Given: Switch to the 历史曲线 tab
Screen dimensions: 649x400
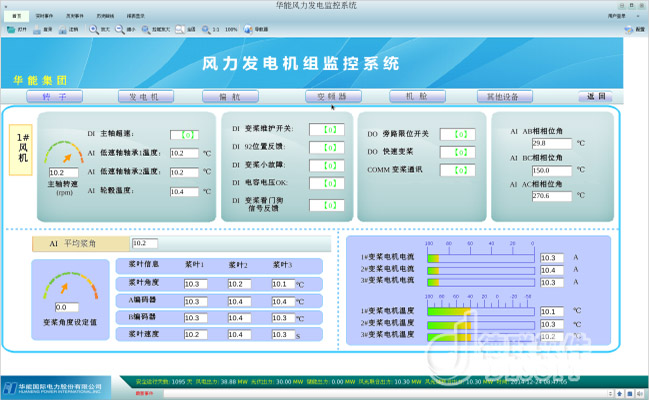Looking at the screenshot, I should (105, 16).
